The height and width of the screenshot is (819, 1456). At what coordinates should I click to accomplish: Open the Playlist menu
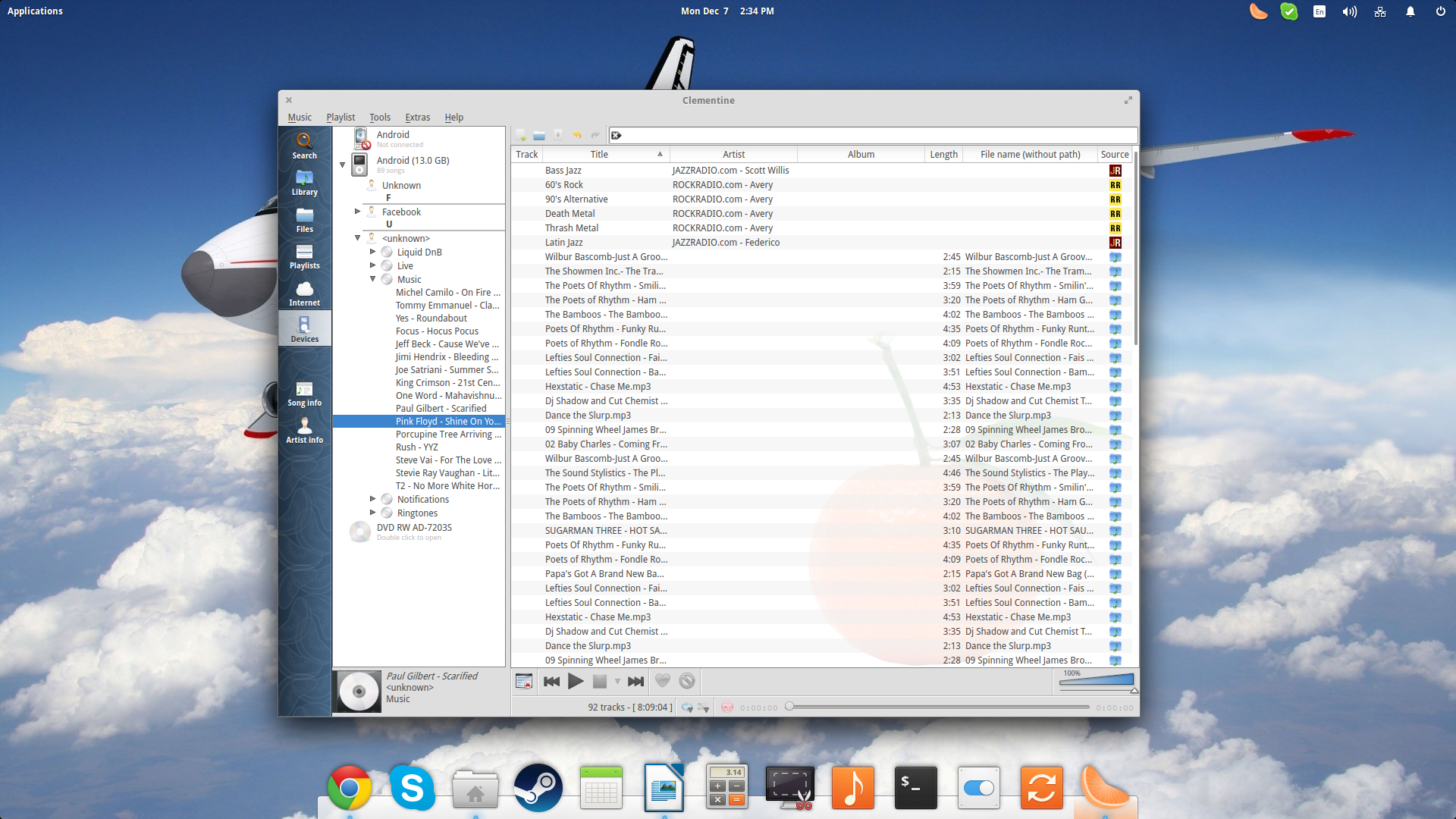(x=340, y=118)
